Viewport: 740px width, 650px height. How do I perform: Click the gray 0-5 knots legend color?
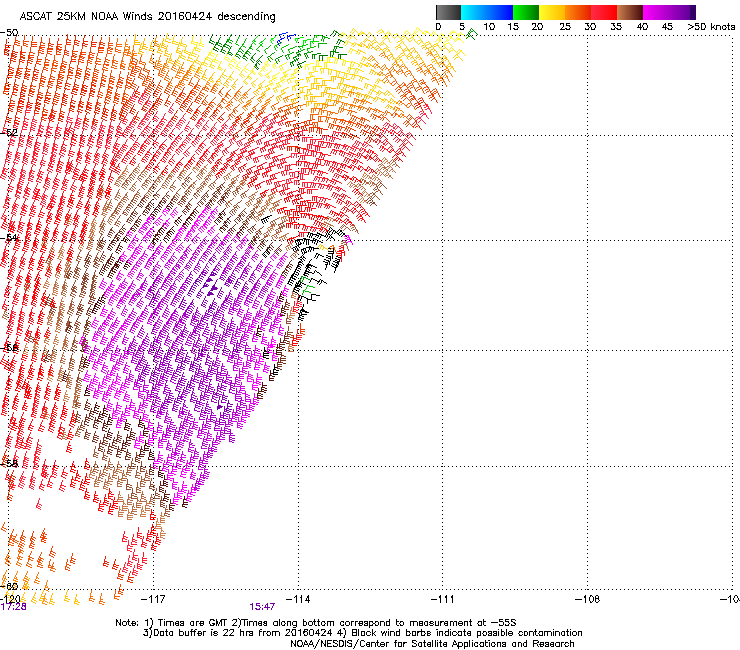coord(448,12)
